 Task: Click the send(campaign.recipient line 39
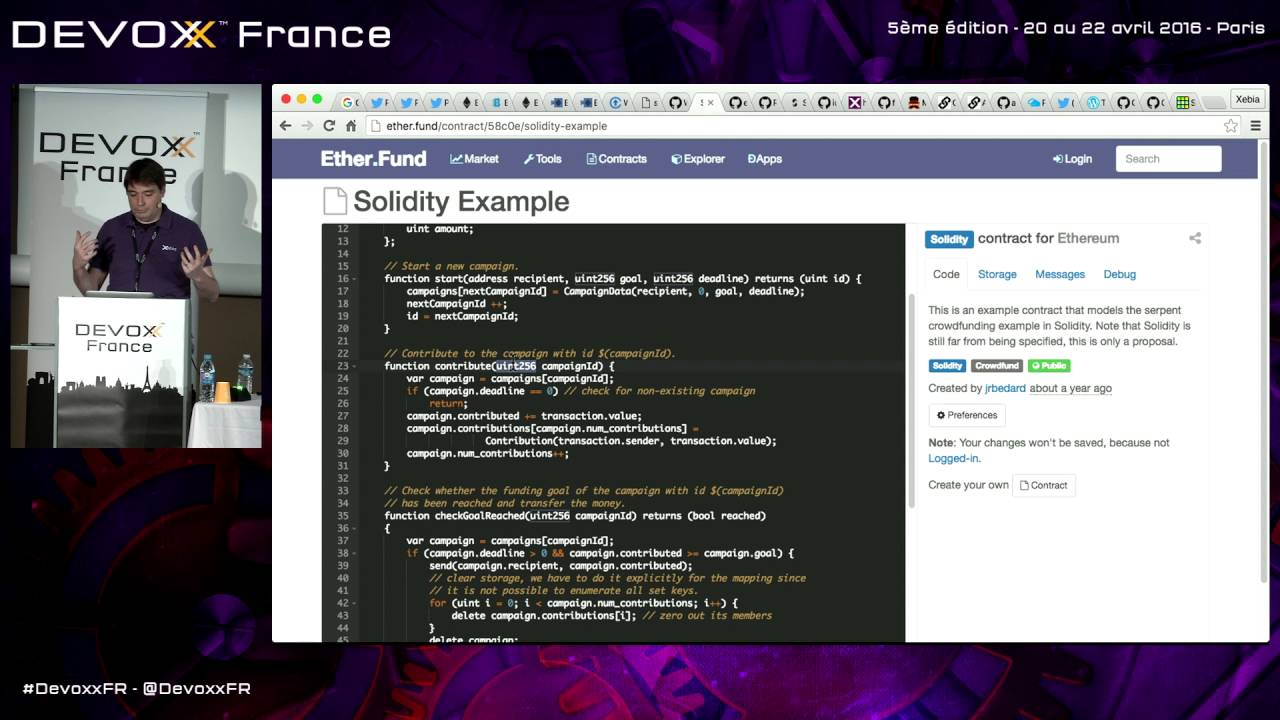tap(560, 566)
